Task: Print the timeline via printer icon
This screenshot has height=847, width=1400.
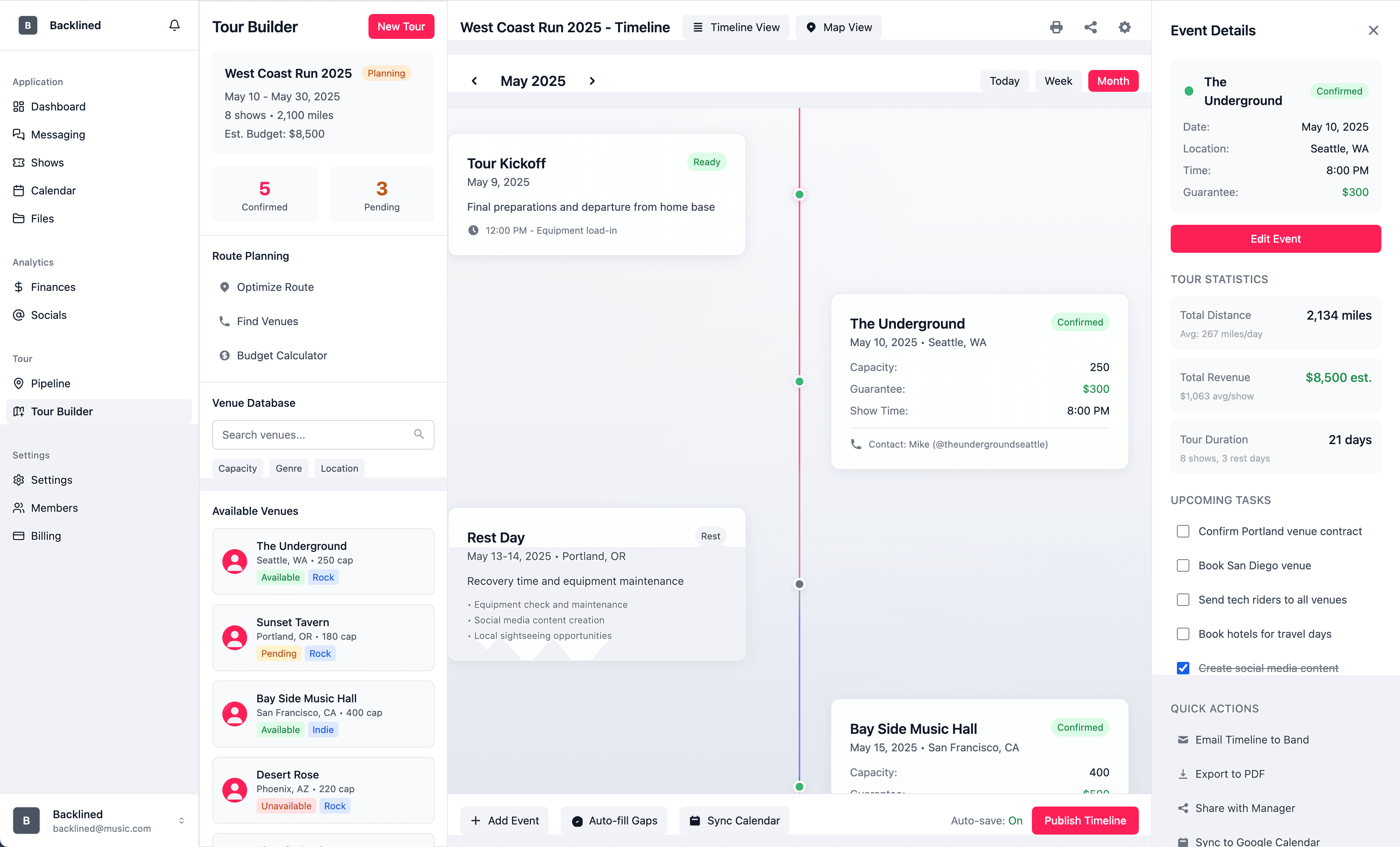Action: 1056,27
